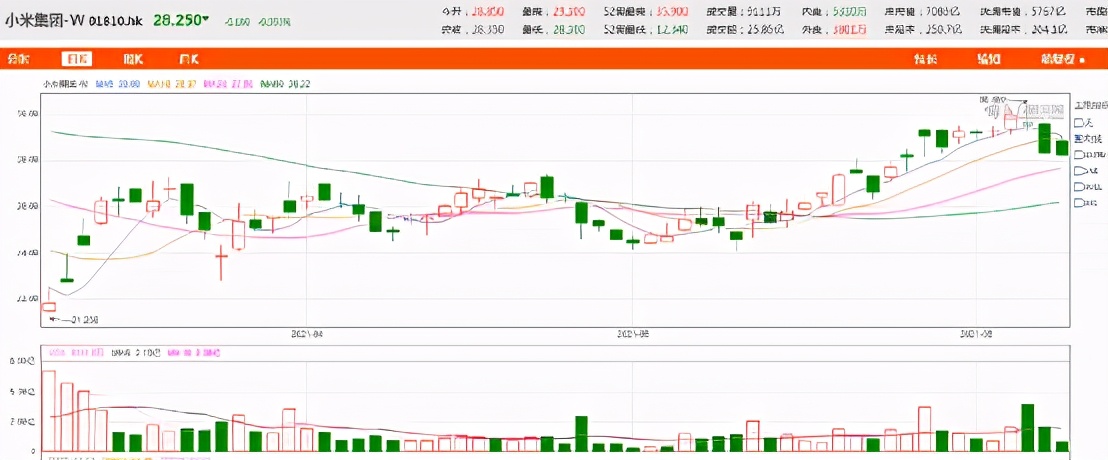Enable the fifth indicator checkbox in list
The width and height of the screenshot is (1108, 460).
coord(1078,187)
